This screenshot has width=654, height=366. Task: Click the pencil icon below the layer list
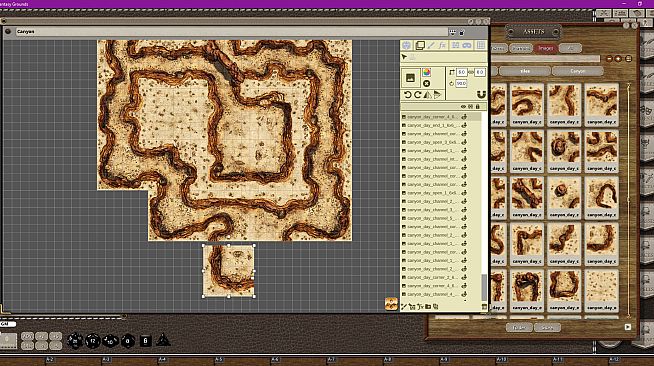point(404,307)
